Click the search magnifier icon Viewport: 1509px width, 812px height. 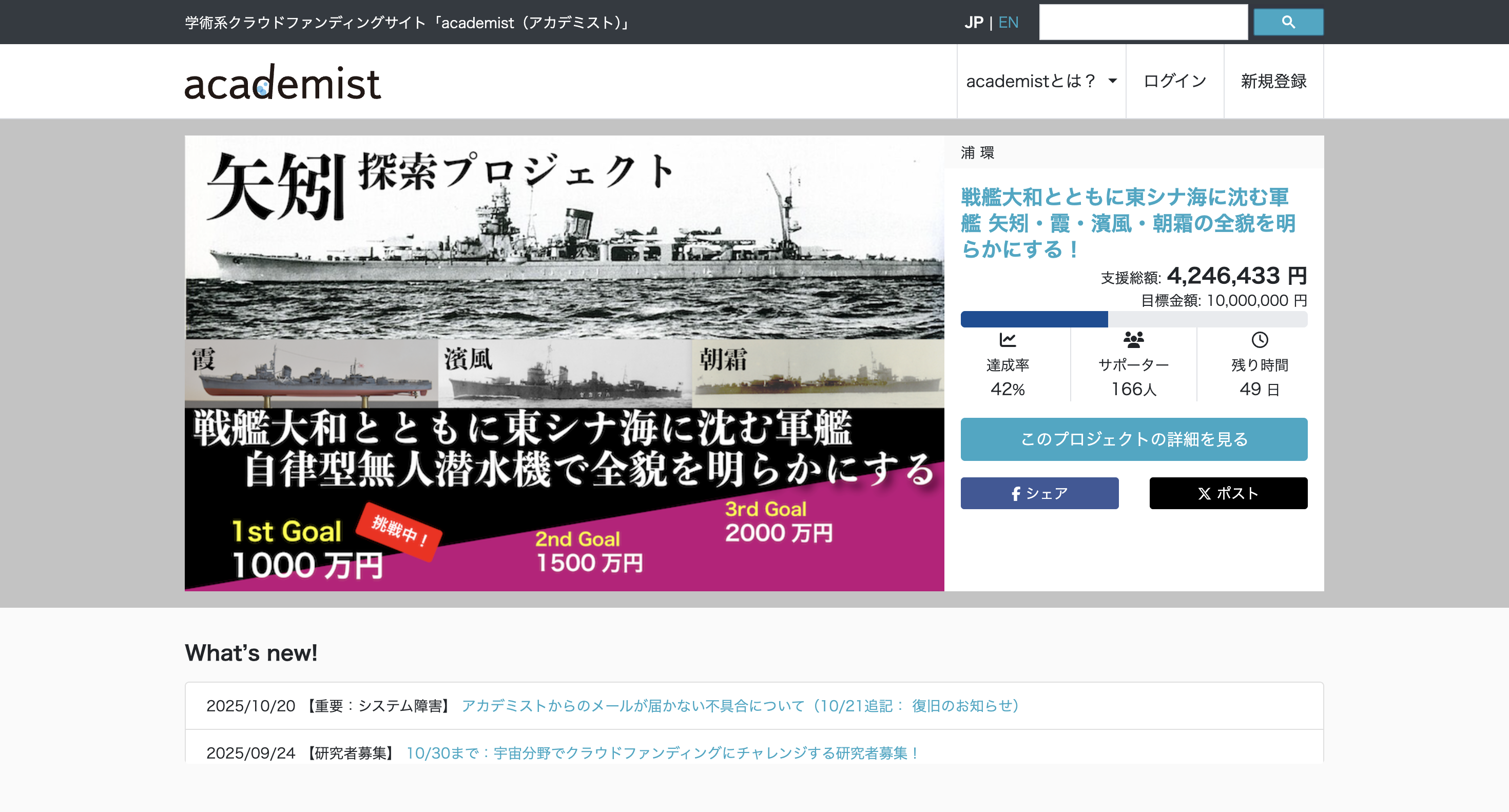coord(1288,21)
